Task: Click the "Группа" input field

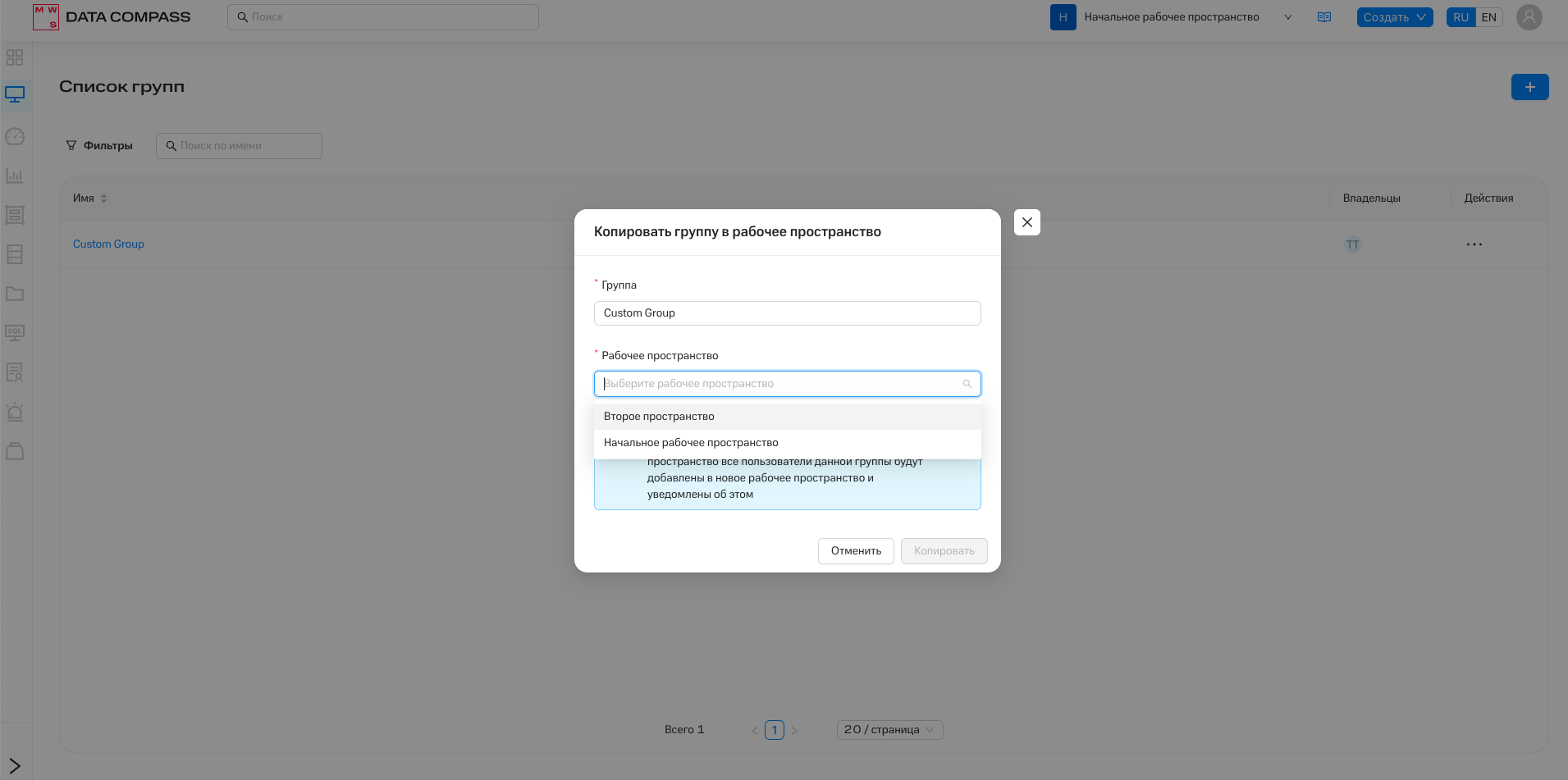Action: (786, 313)
